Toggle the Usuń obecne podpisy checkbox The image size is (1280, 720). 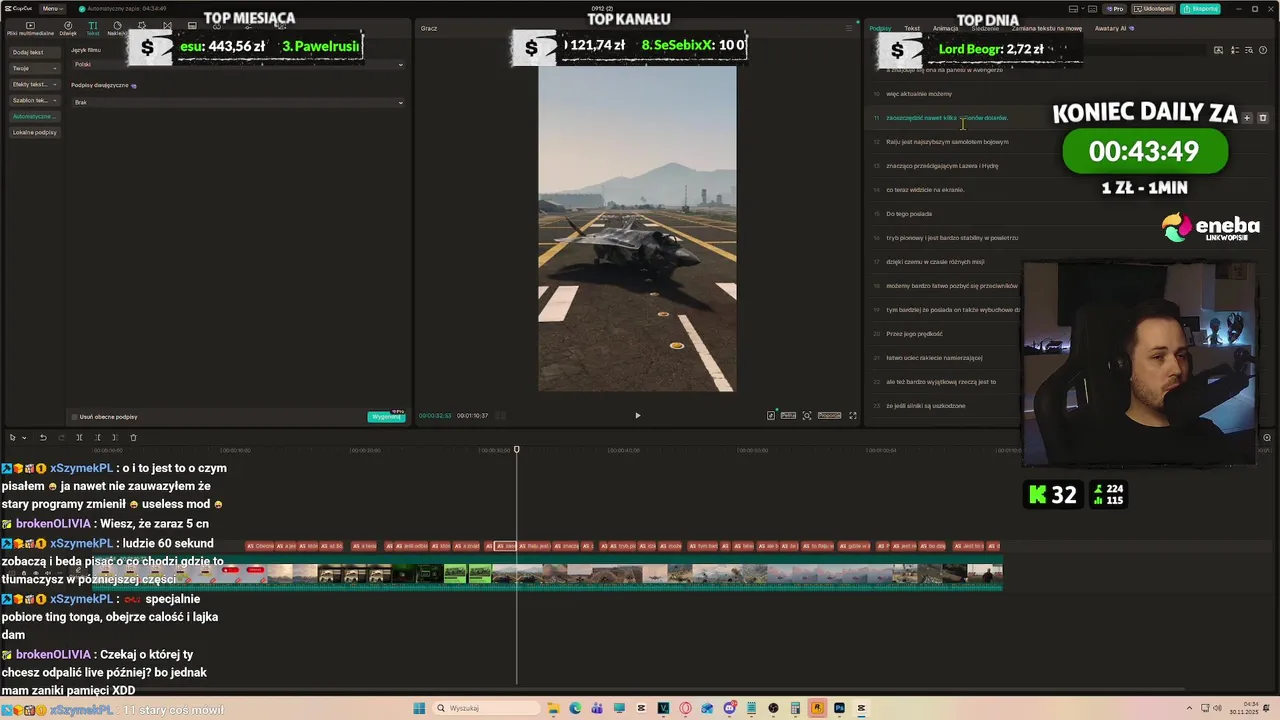(x=74, y=417)
